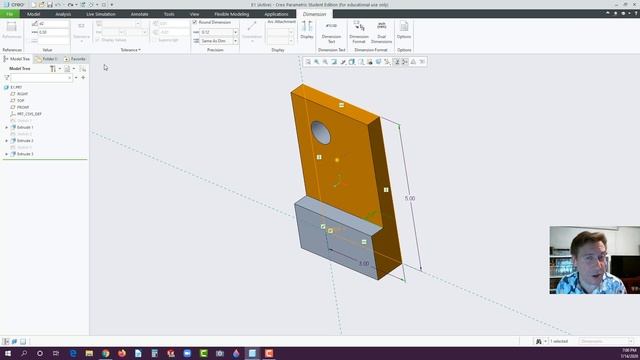This screenshot has width=640, height=360.
Task: Click the Undo icon in quick access toolbar
Action: [x=58, y=4]
